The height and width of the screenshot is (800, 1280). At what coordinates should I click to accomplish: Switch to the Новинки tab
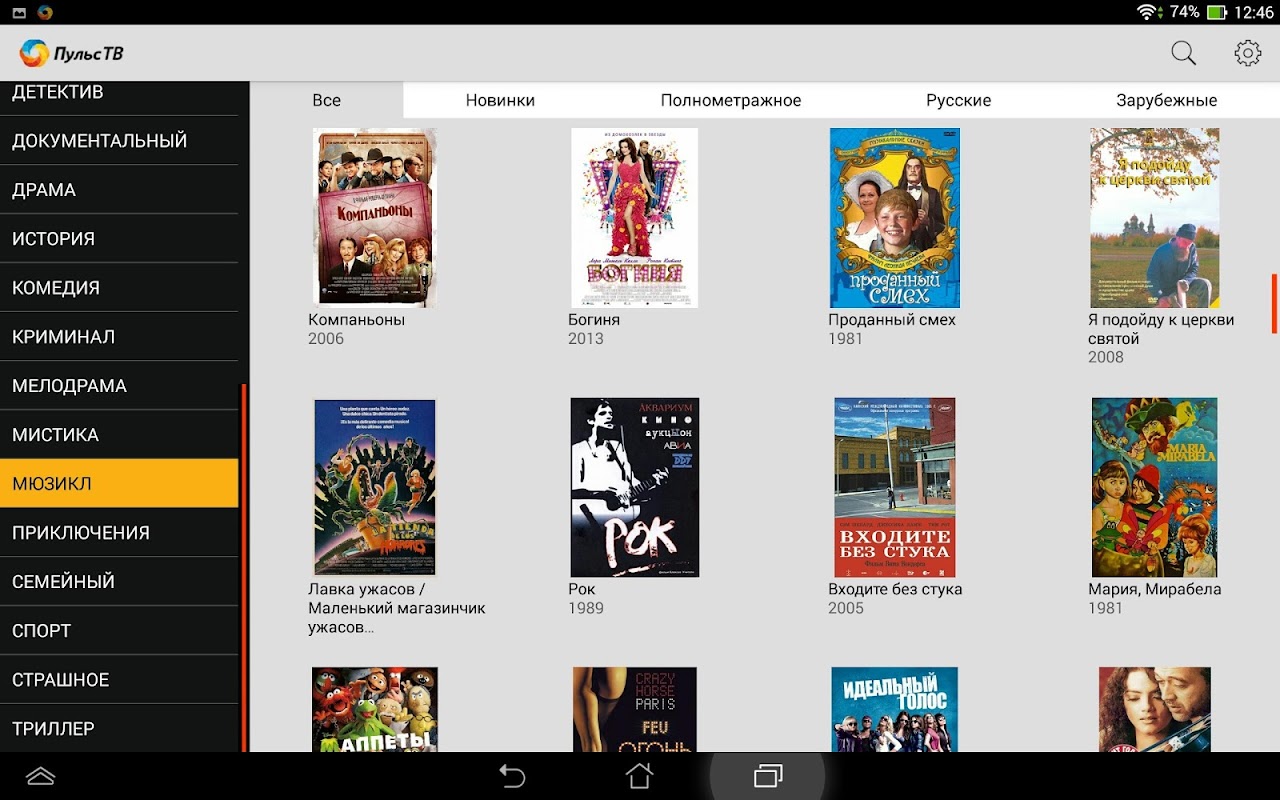(500, 100)
